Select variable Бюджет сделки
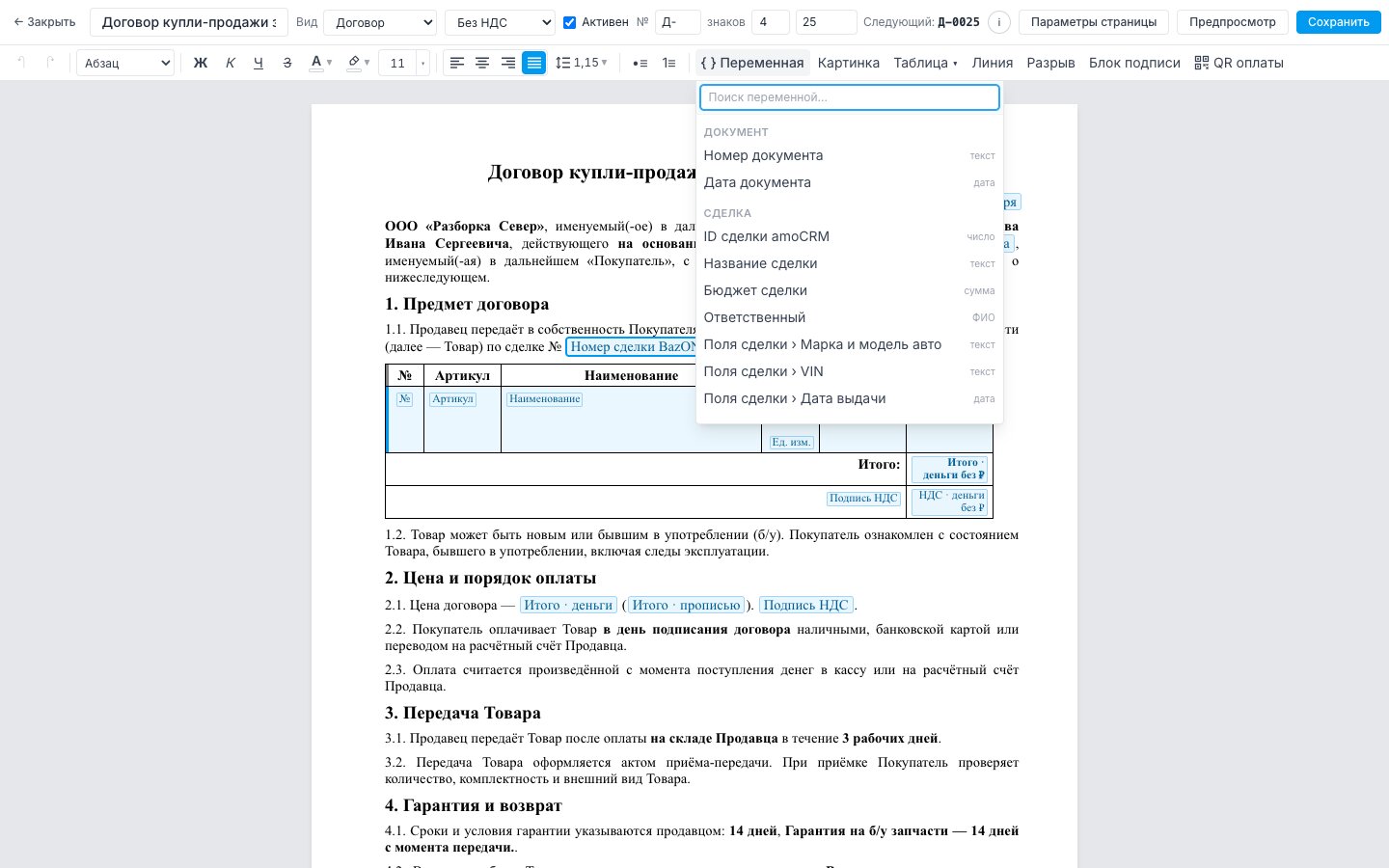 coord(849,290)
